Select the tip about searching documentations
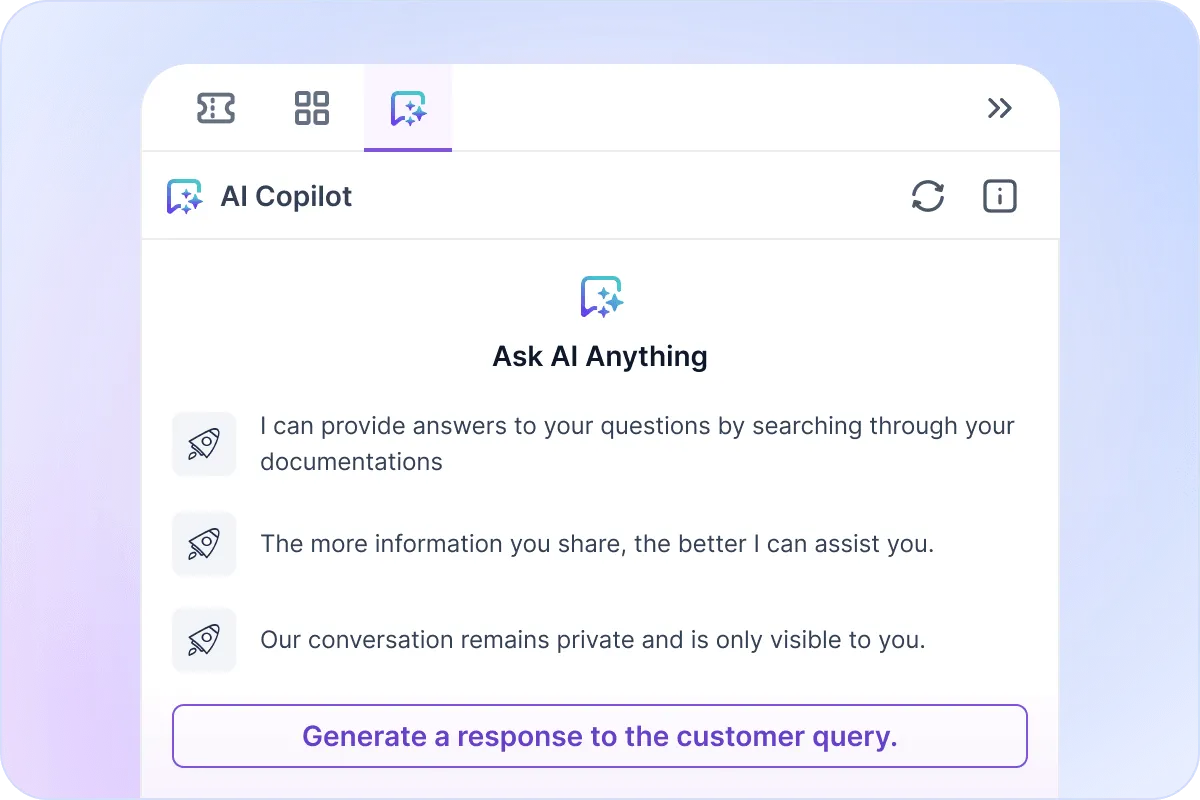Image resolution: width=1200 pixels, height=800 pixels. pyautogui.click(x=636, y=443)
